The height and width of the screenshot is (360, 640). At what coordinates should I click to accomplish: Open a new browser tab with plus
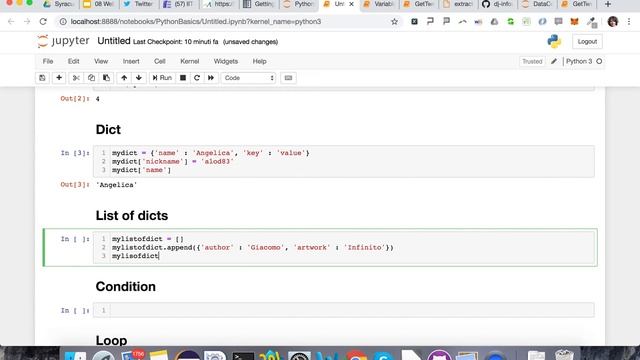[x=608, y=4]
